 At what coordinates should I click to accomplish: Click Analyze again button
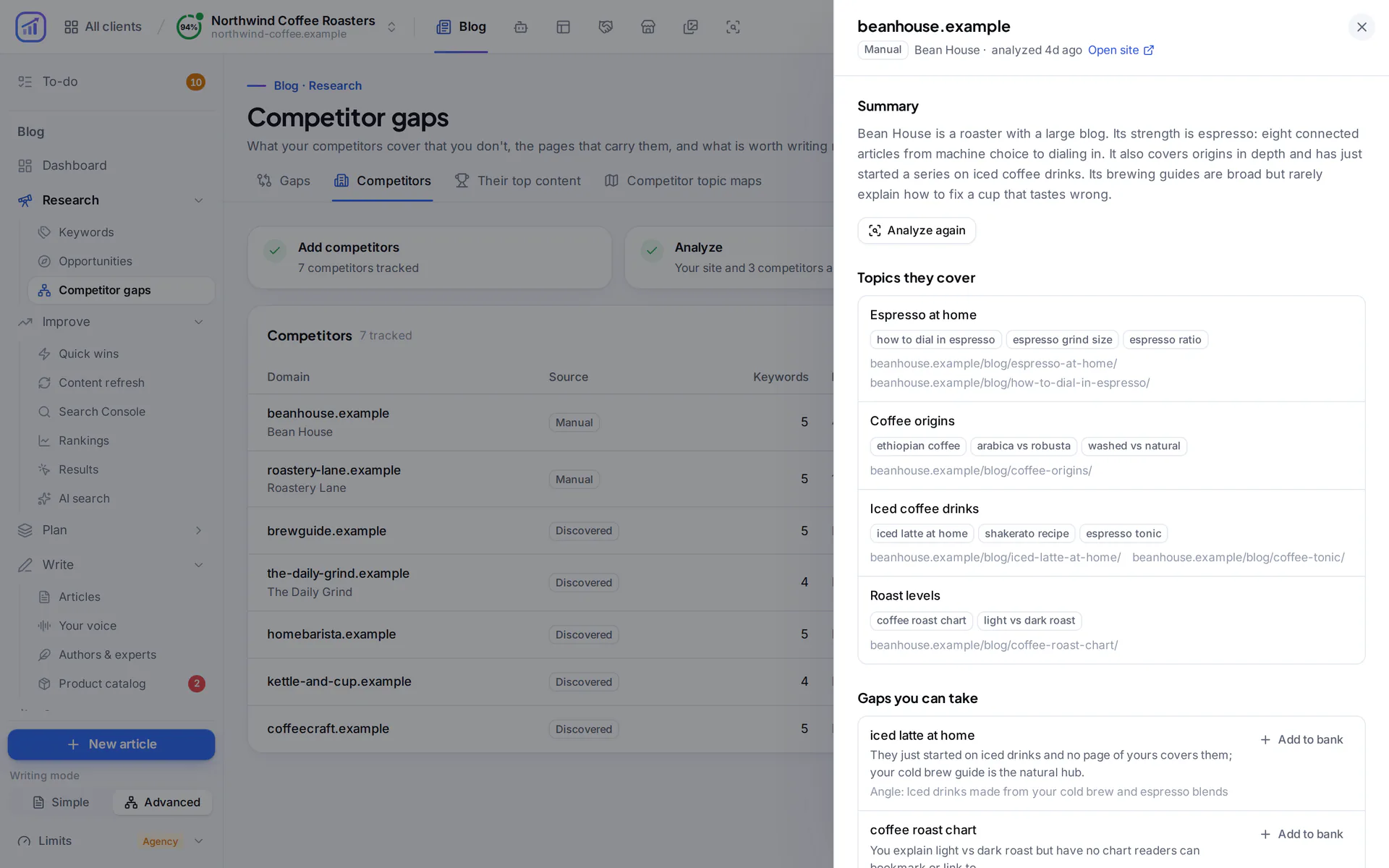coord(917,231)
